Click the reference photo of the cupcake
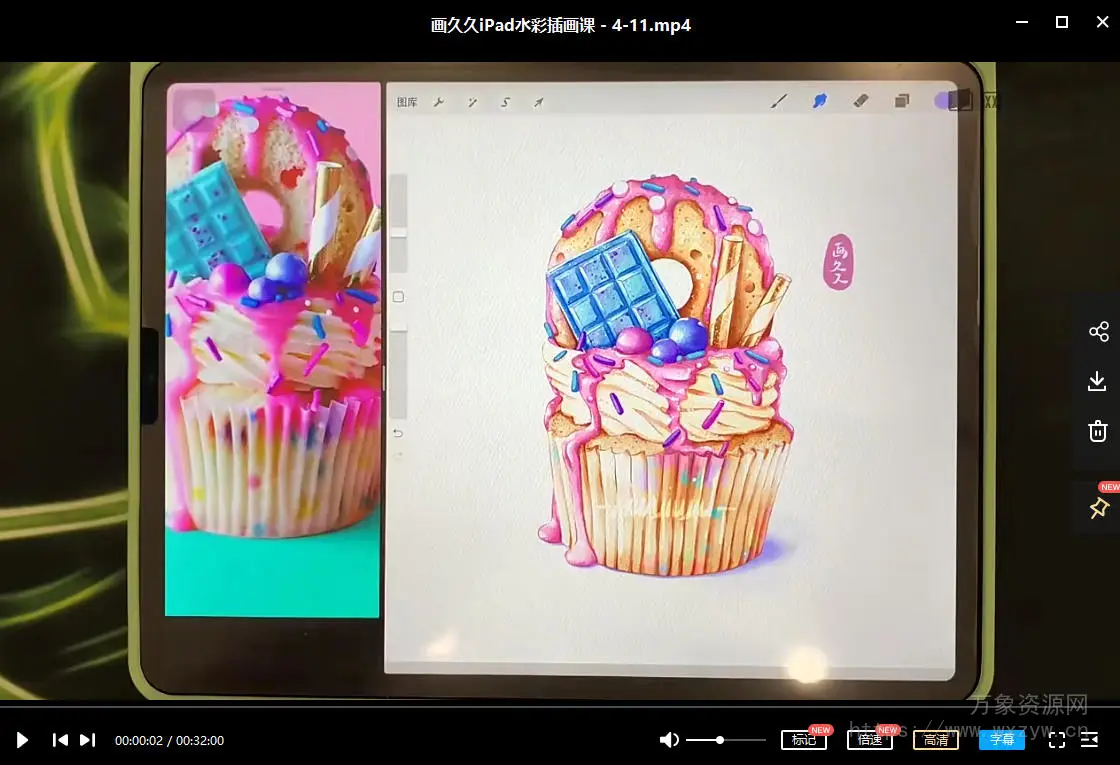 click(273, 350)
